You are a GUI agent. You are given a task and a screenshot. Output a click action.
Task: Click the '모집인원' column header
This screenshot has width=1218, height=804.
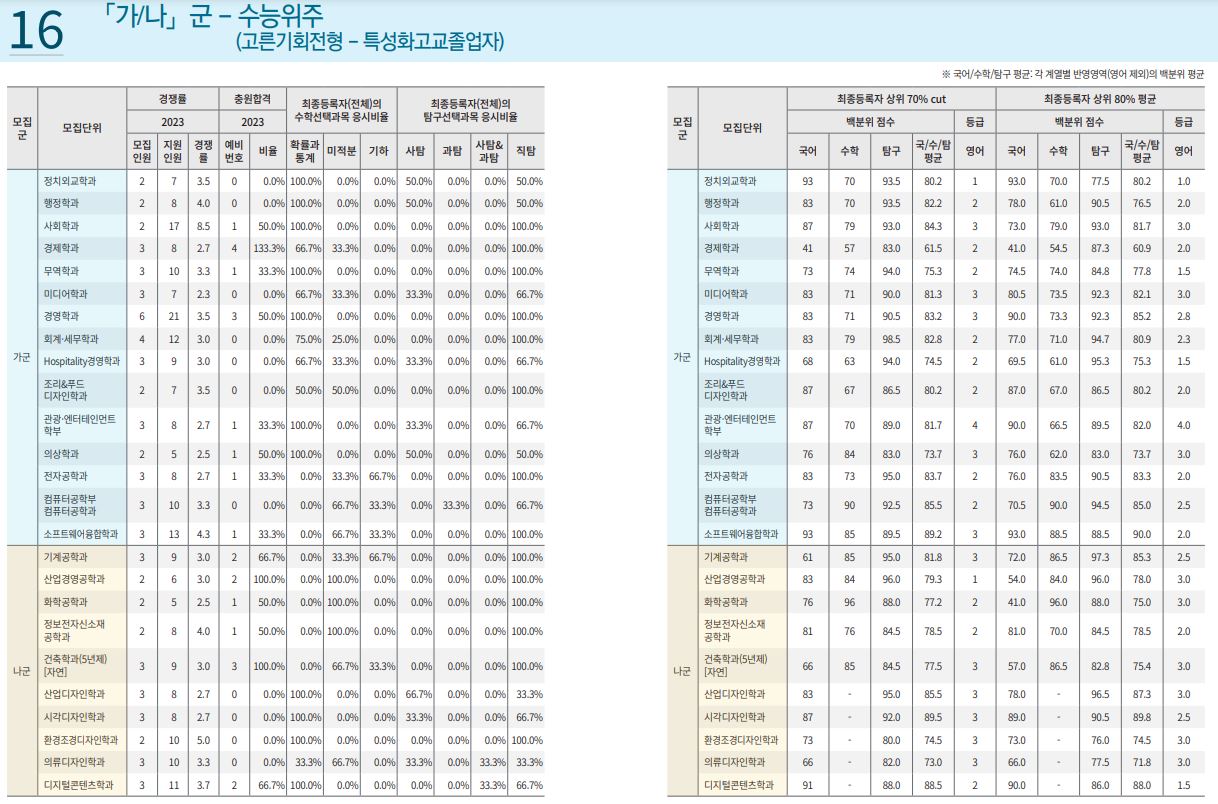tap(142, 151)
